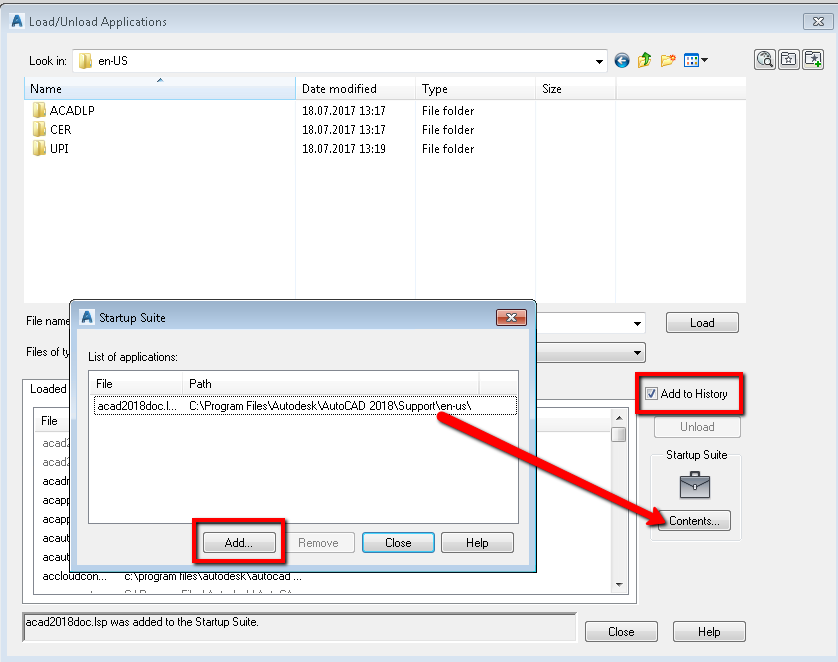Click the Unload button
The image size is (838, 662).
[x=697, y=427]
